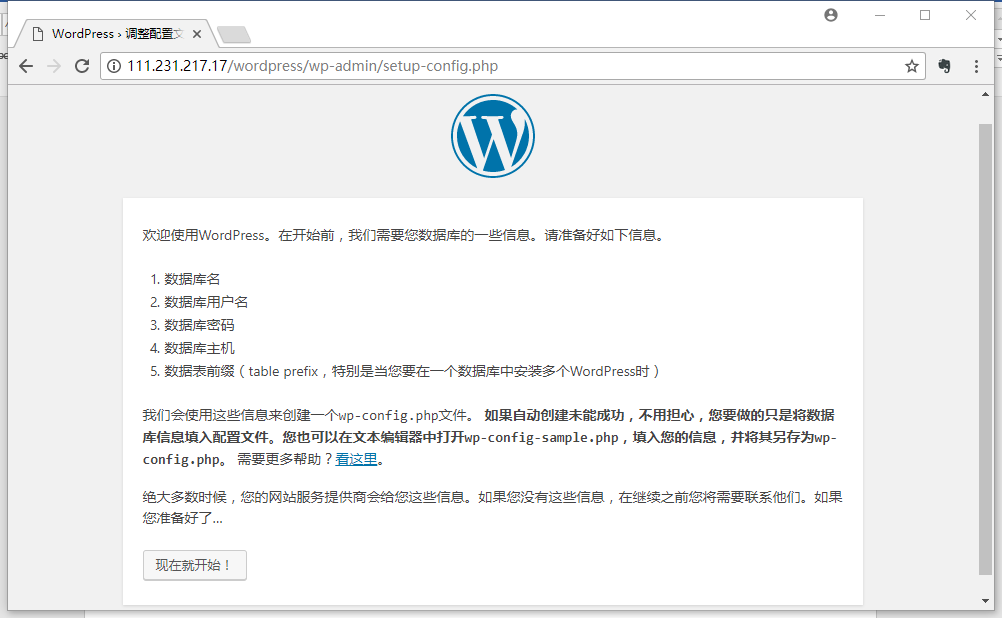Click the bookmark star in the address bar

tap(911, 66)
